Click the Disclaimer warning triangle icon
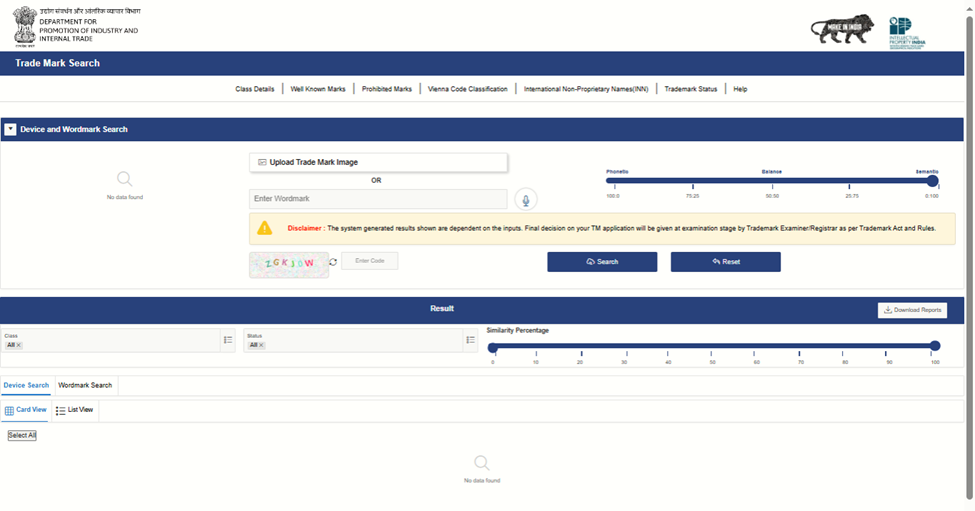The image size is (975, 511). [265, 228]
